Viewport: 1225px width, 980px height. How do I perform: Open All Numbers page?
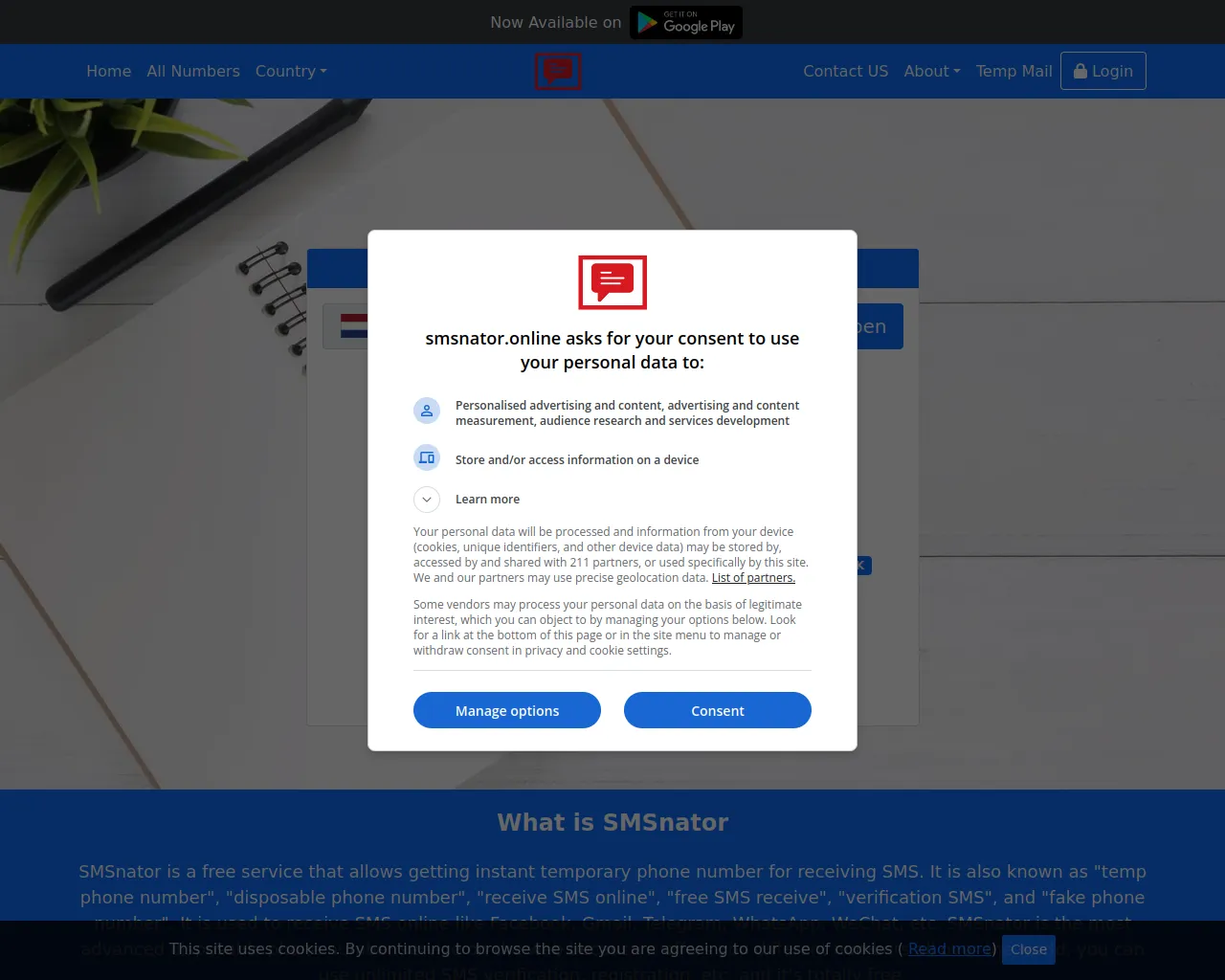coord(193,71)
